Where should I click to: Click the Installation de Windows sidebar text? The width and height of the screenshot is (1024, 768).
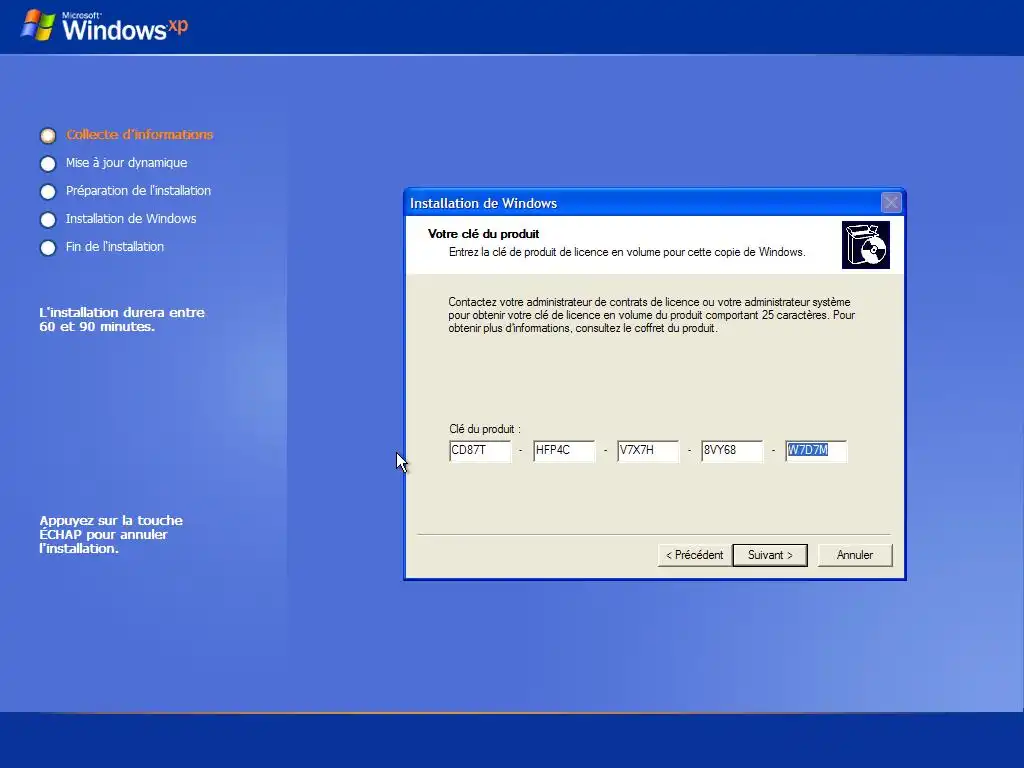pos(131,219)
